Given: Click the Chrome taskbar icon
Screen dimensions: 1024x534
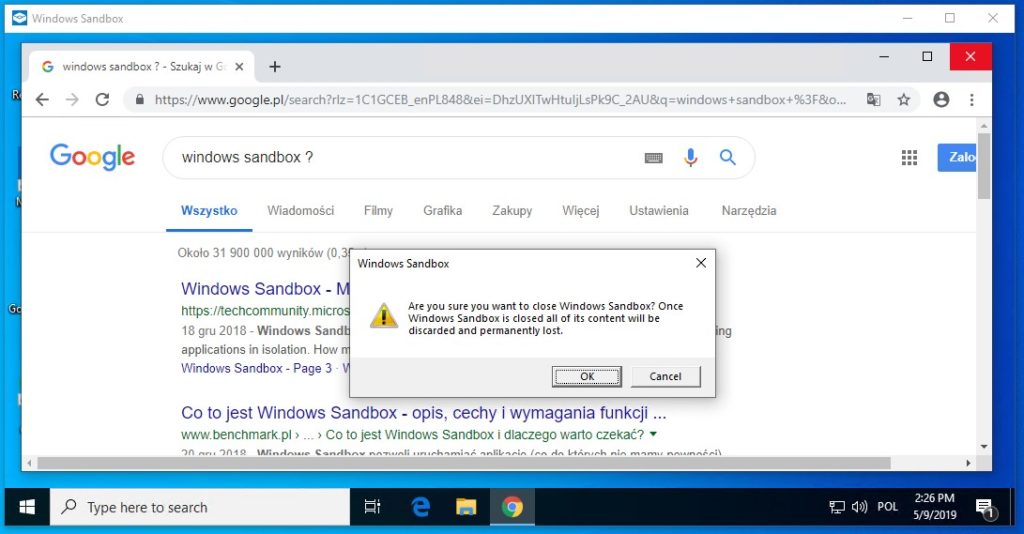Looking at the screenshot, I should pyautogui.click(x=512, y=507).
